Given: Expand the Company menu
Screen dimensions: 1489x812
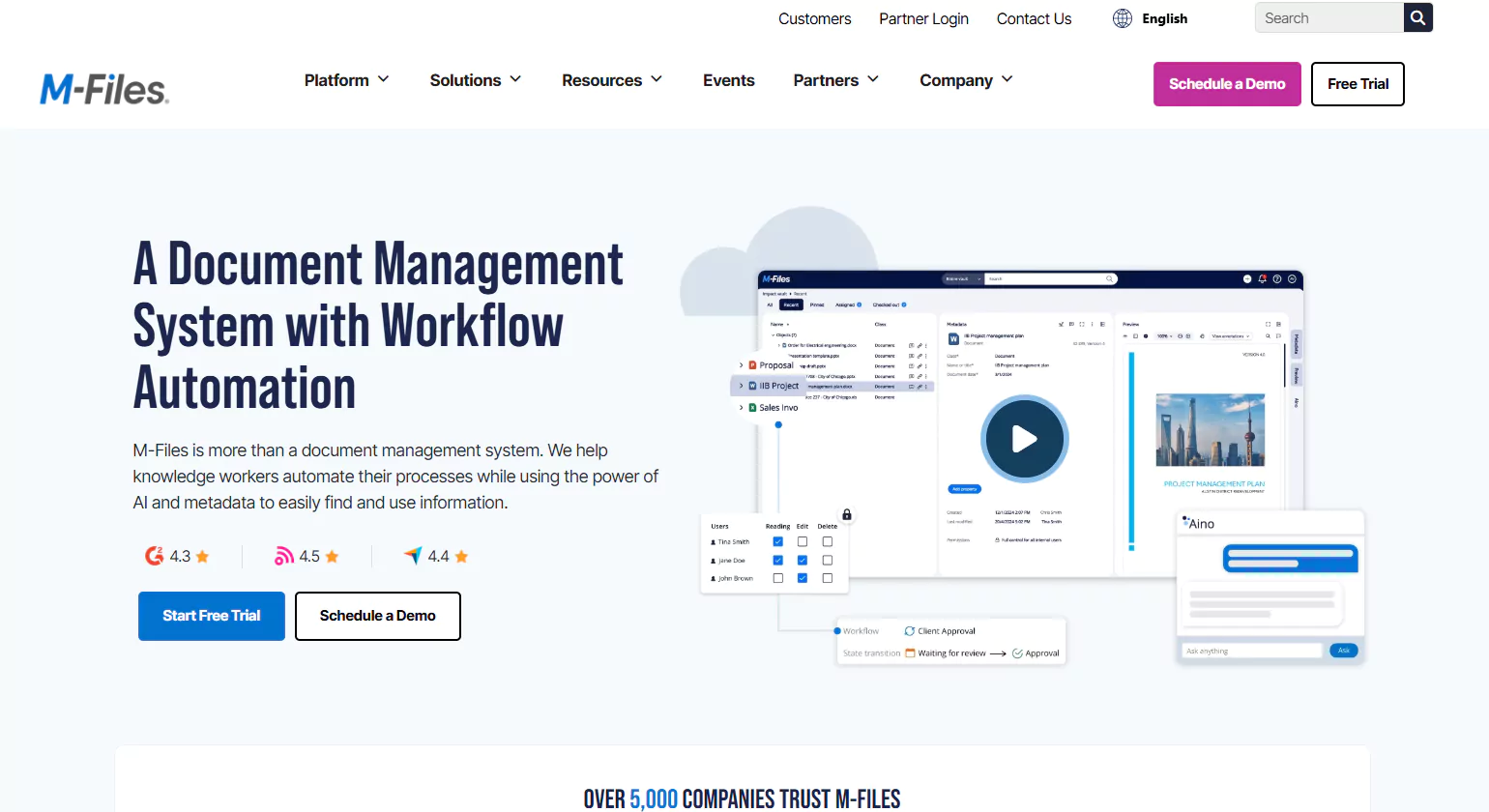Looking at the screenshot, I should click(965, 80).
